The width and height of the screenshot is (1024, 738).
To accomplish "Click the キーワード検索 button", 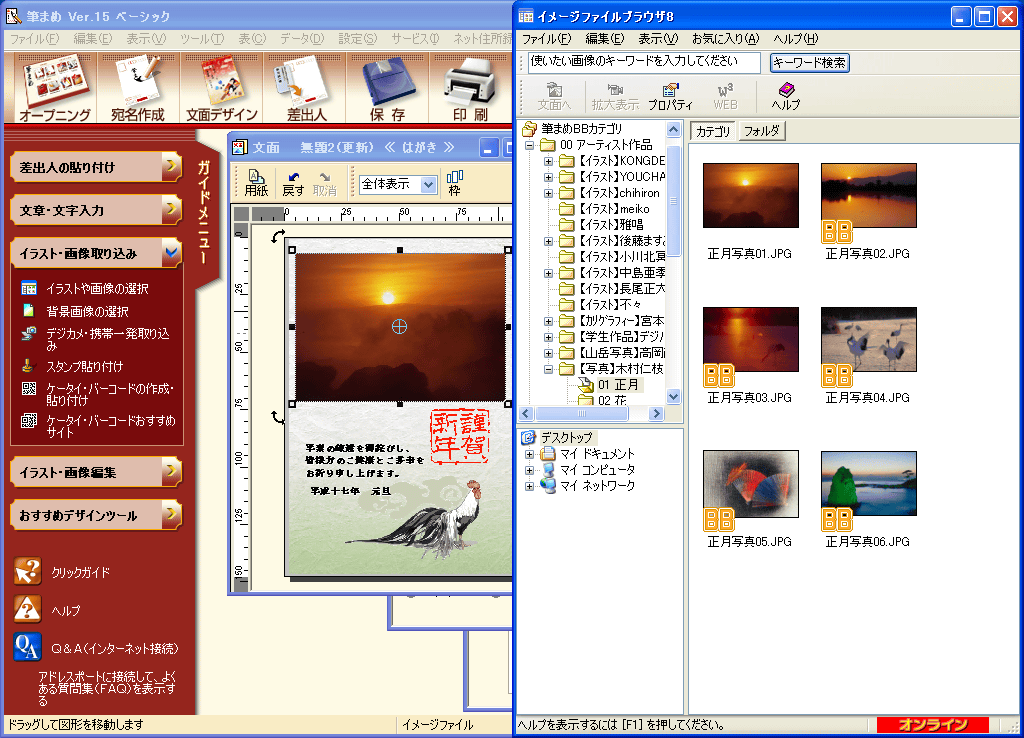I will point(810,63).
